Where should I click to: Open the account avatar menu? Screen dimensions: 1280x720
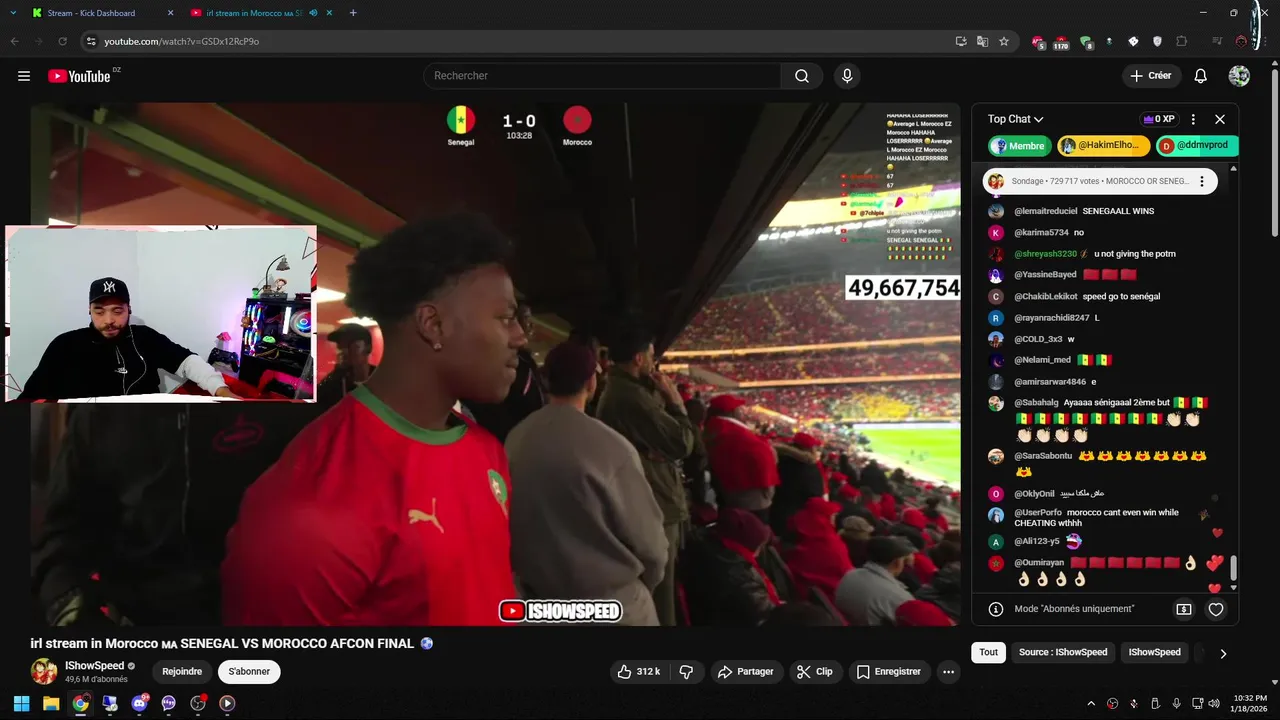1239,76
